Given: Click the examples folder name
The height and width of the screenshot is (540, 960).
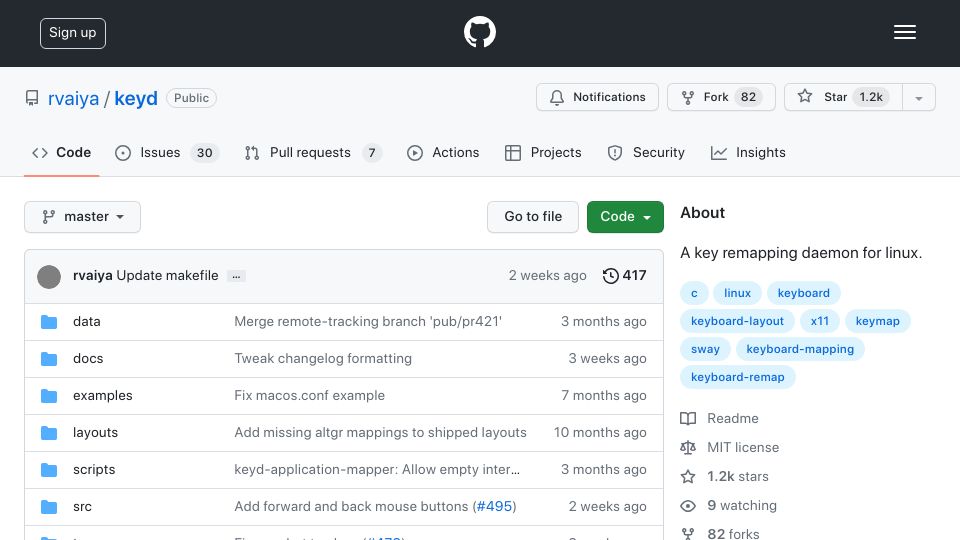Looking at the screenshot, I should 103,396.
